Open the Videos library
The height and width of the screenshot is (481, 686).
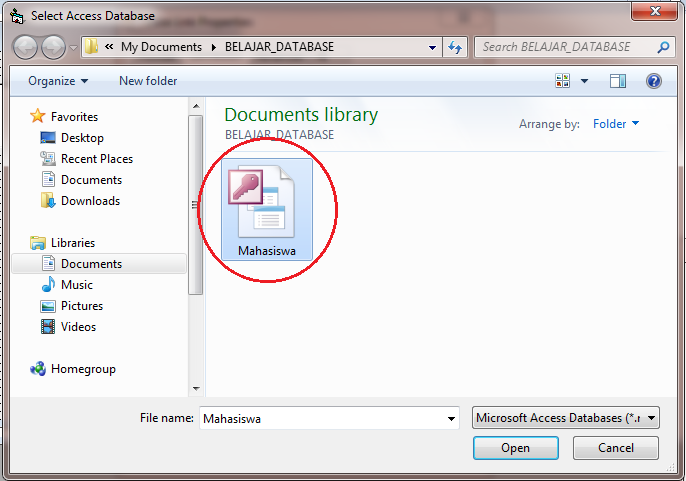tap(68, 327)
